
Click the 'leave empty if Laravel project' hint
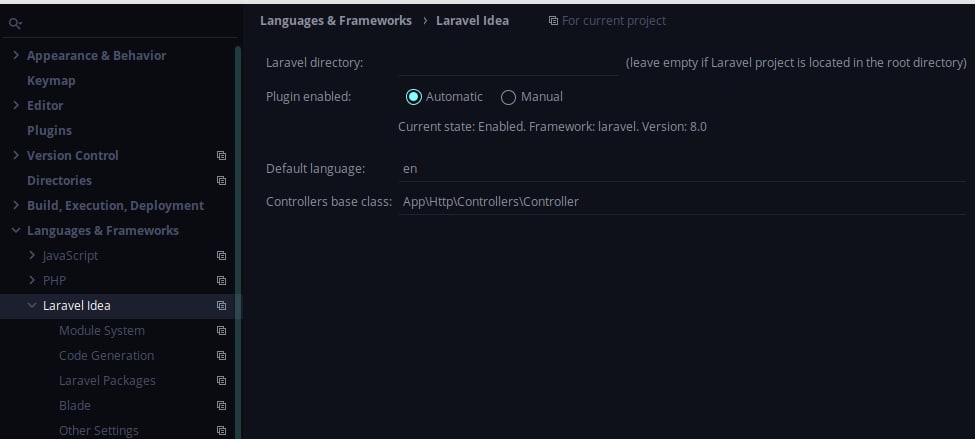[x=796, y=63]
